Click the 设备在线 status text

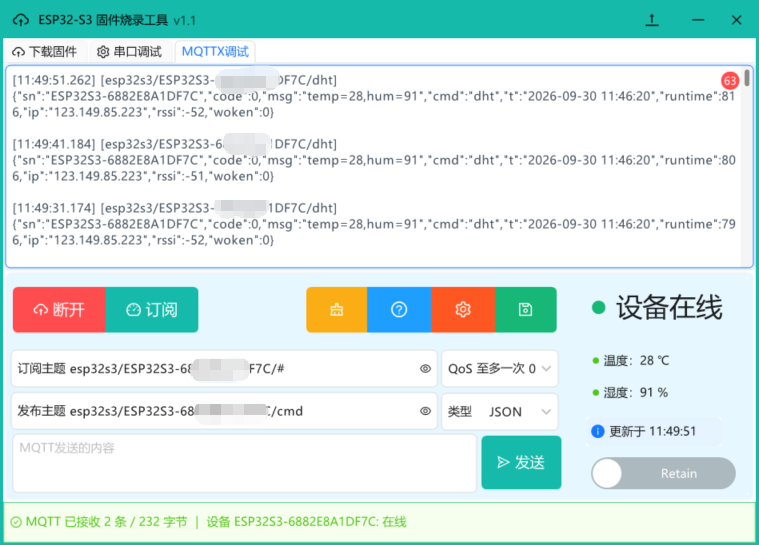(669, 308)
